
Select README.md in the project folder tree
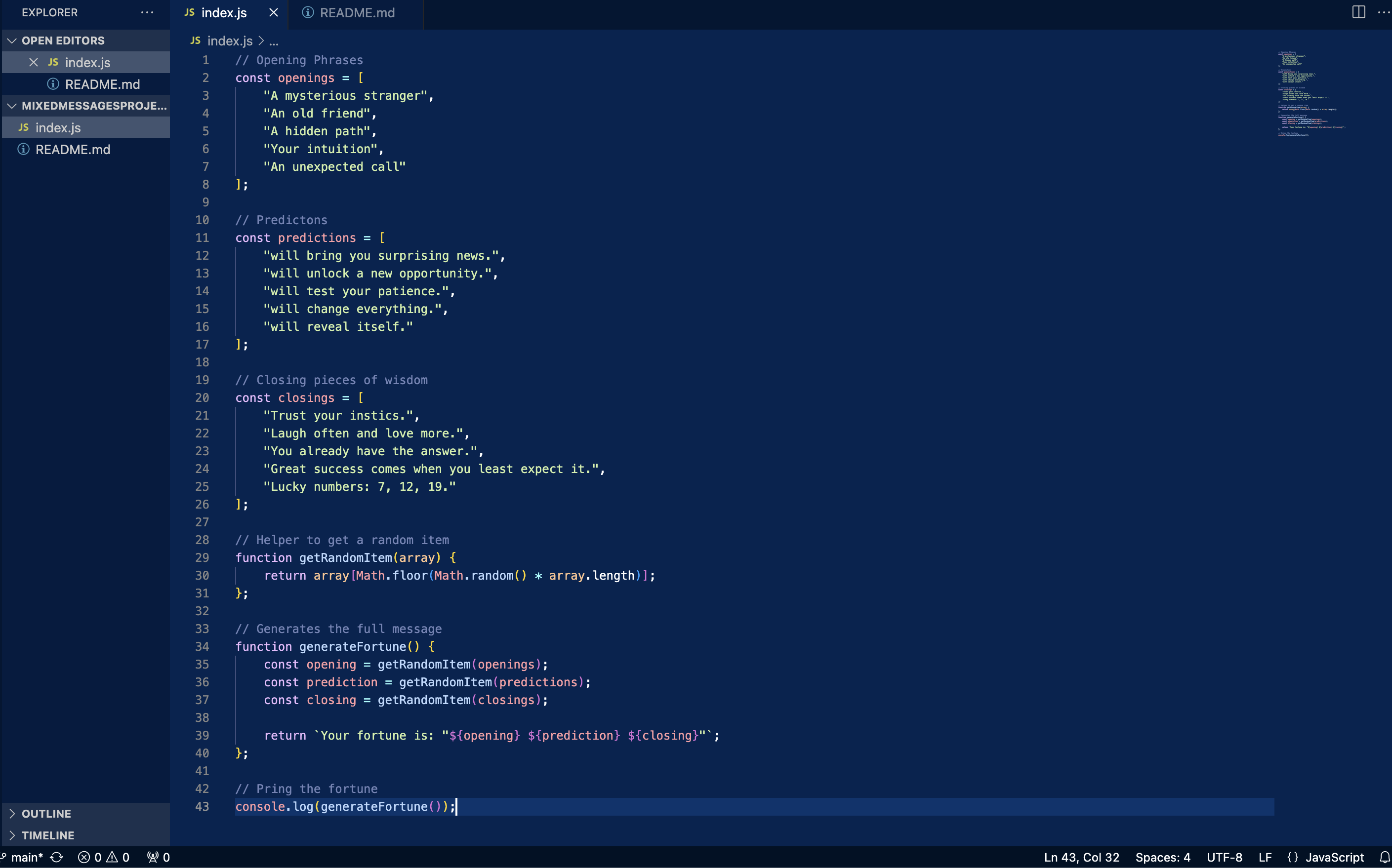pyautogui.click(x=86, y=149)
